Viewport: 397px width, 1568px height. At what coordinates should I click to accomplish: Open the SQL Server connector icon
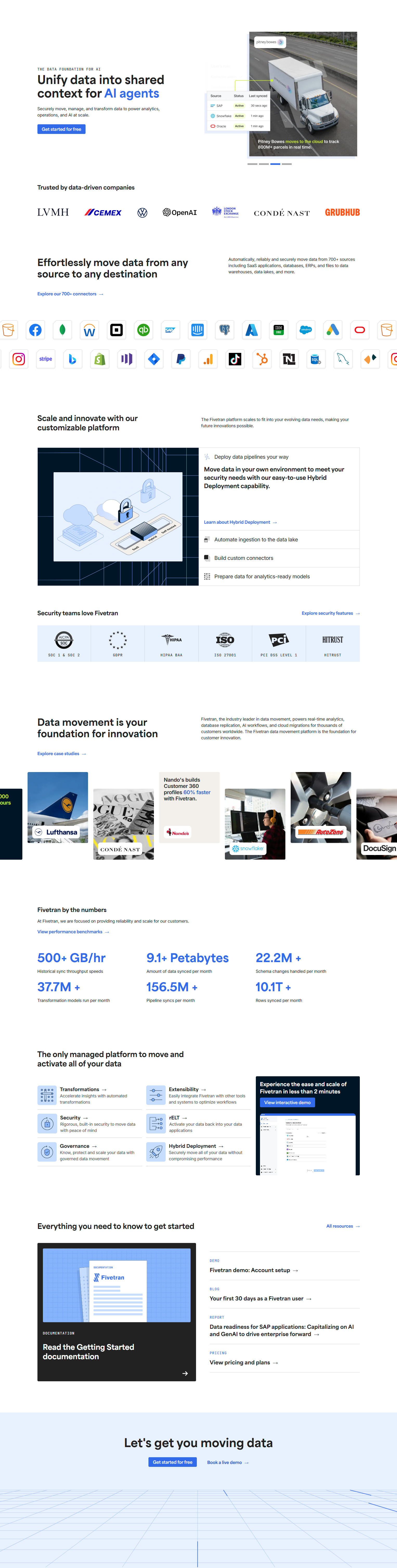coord(316,359)
